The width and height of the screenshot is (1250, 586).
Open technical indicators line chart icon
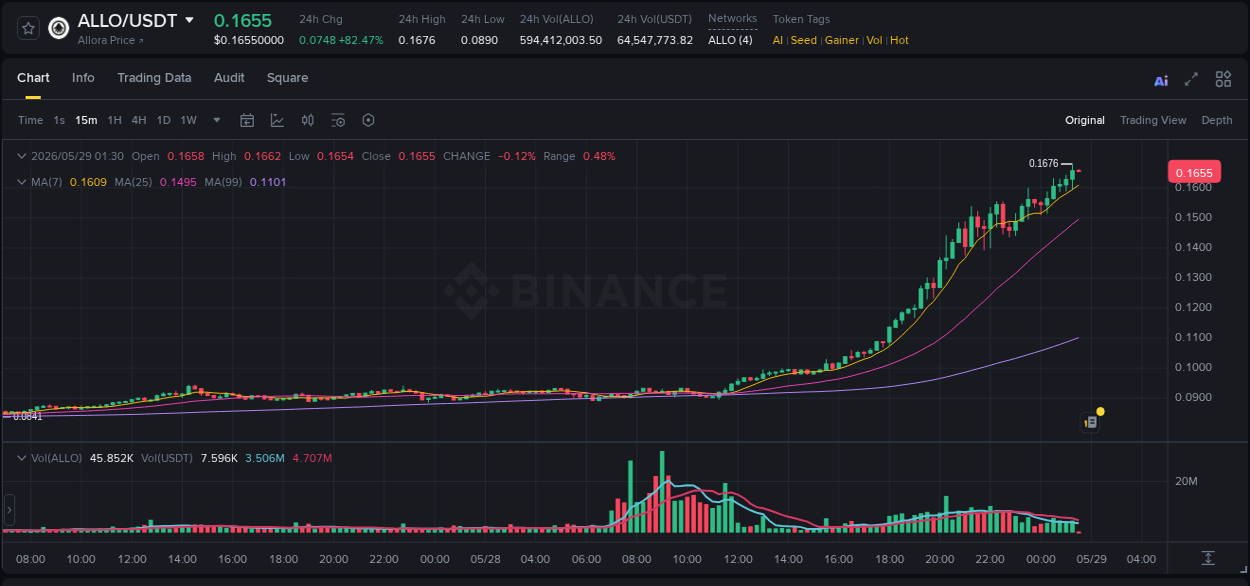click(x=277, y=120)
